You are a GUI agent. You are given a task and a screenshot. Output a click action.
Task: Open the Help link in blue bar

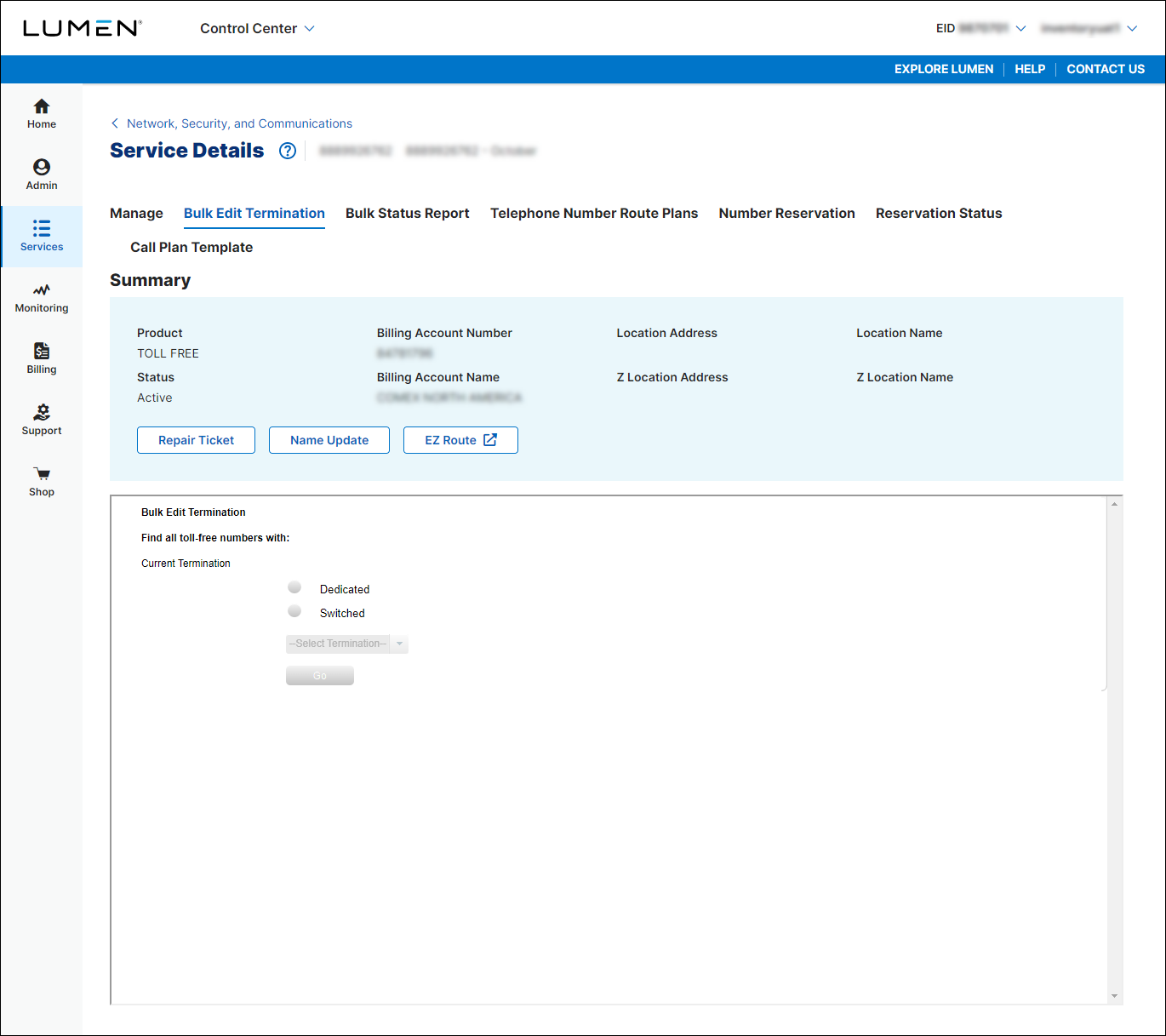(x=1030, y=69)
